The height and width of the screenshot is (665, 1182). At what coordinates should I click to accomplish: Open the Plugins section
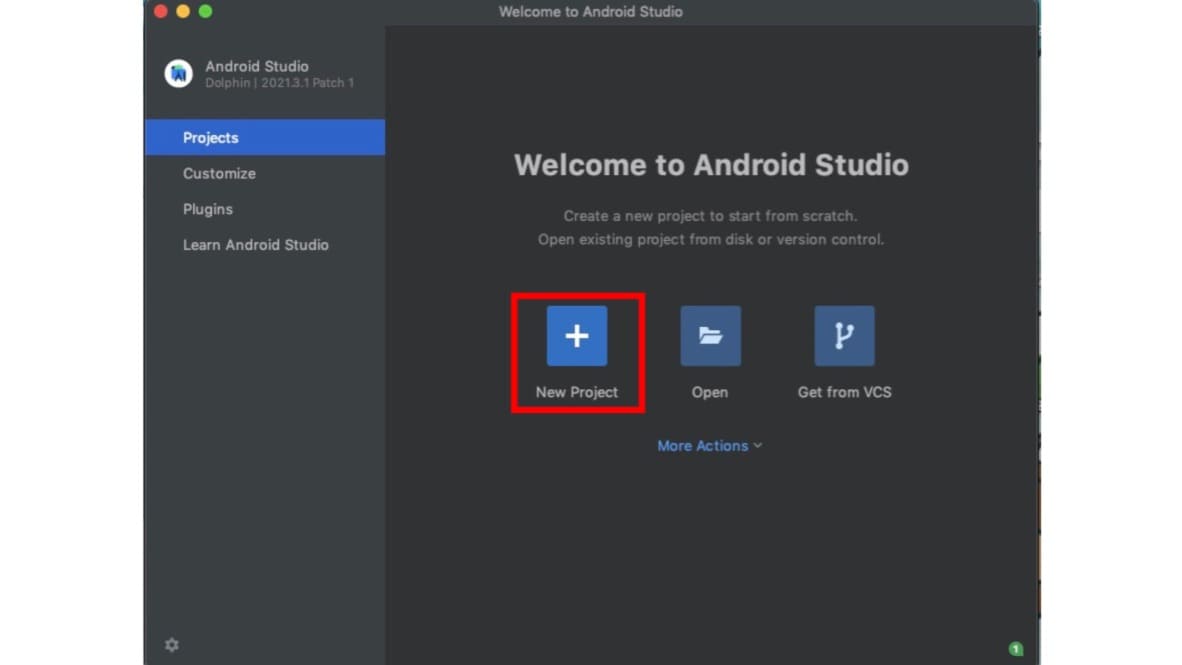click(x=208, y=209)
